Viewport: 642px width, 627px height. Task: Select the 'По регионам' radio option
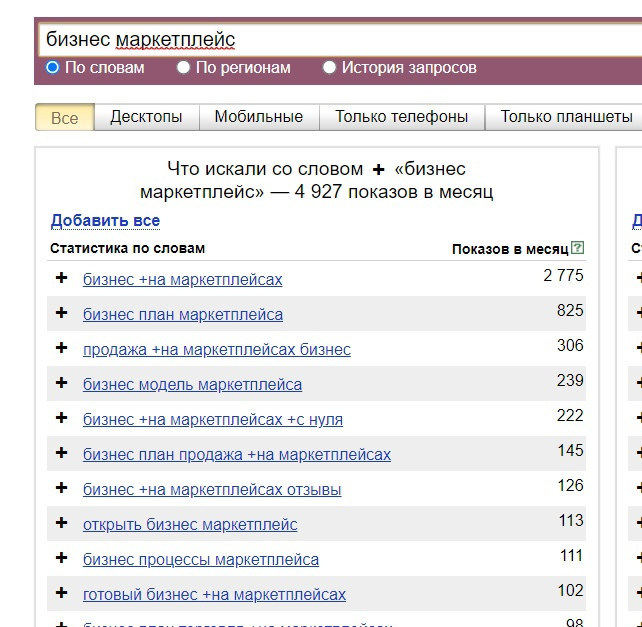[x=183, y=67]
